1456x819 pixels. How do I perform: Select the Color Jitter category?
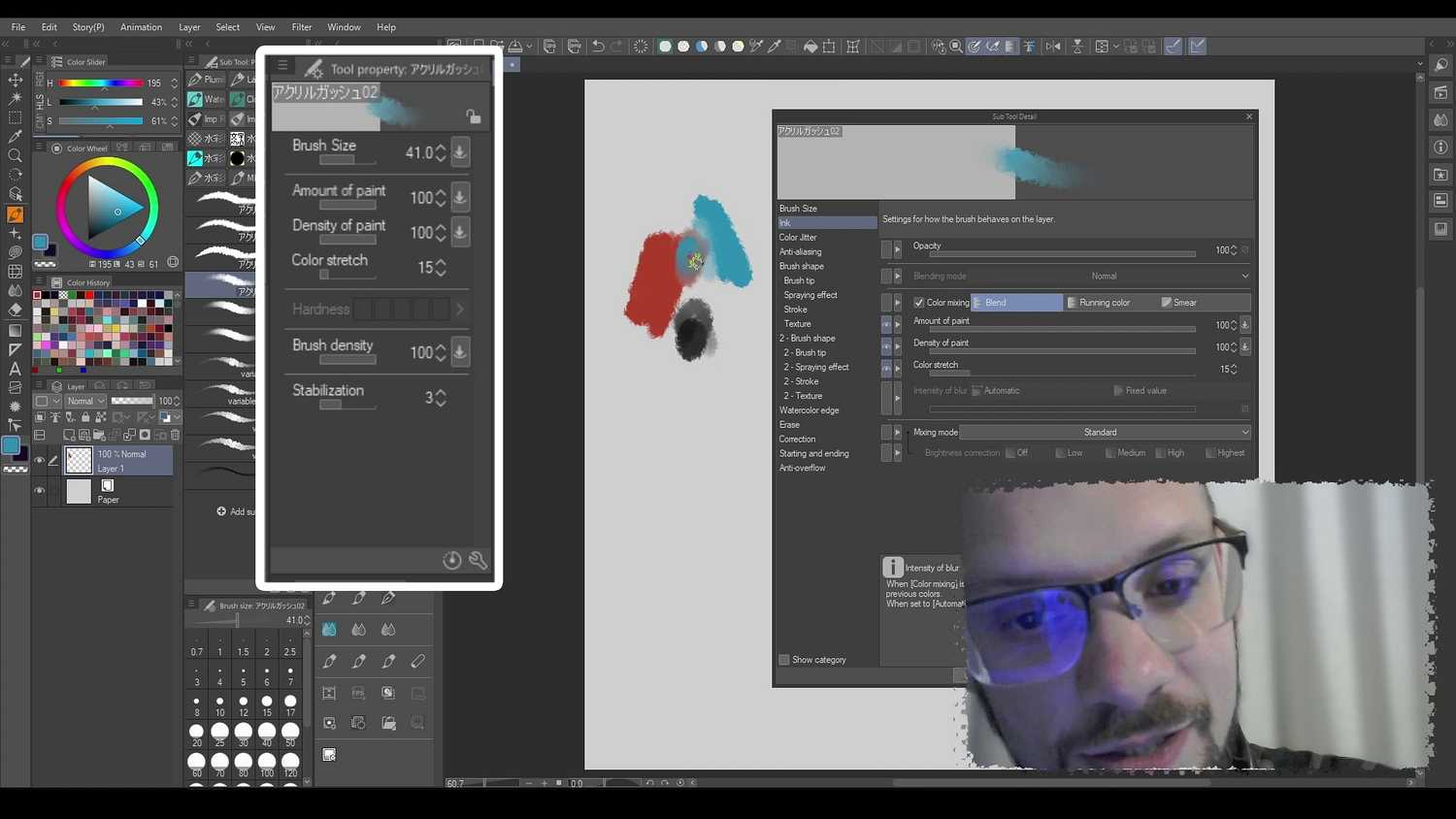point(798,238)
